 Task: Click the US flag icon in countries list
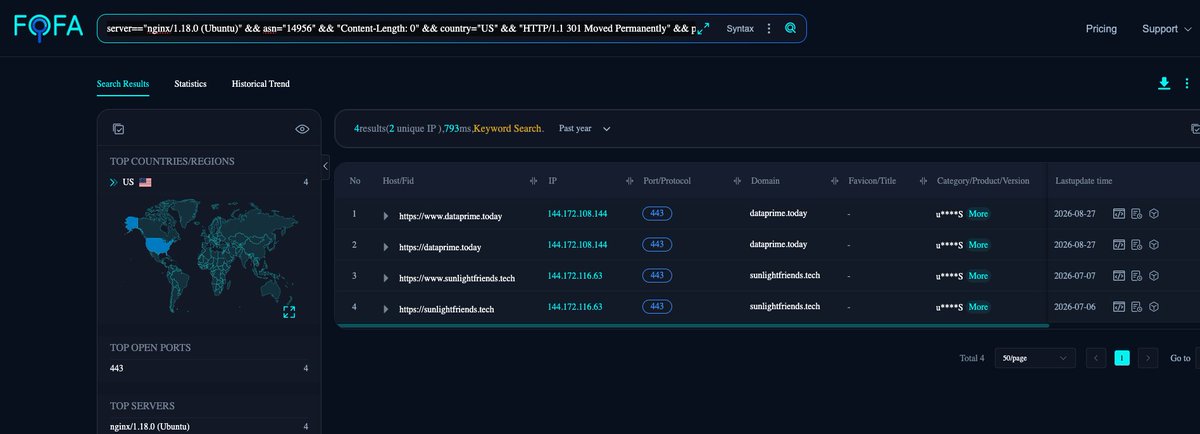click(x=145, y=183)
